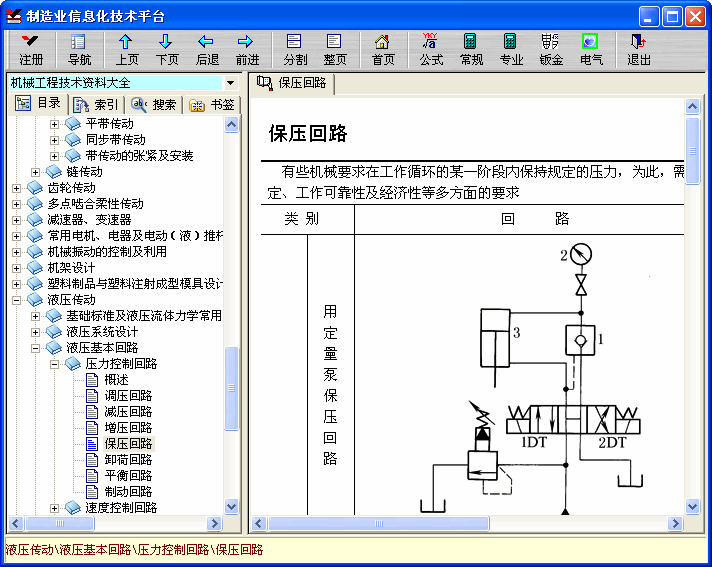Switch to the 书签 bookmarks tab
The image size is (712, 567).
tap(212, 105)
